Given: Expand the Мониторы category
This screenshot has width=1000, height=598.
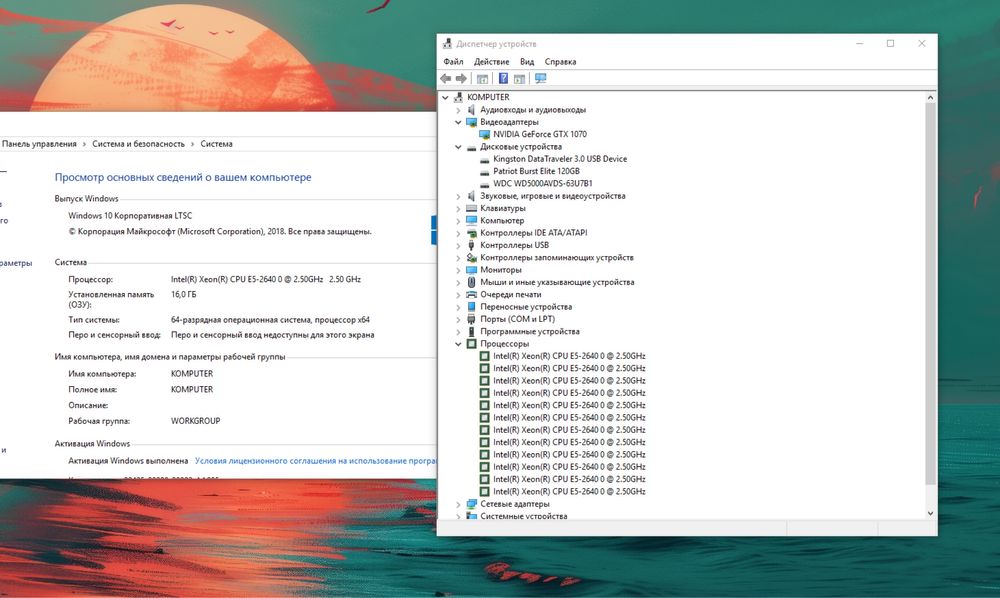Looking at the screenshot, I should coord(458,270).
